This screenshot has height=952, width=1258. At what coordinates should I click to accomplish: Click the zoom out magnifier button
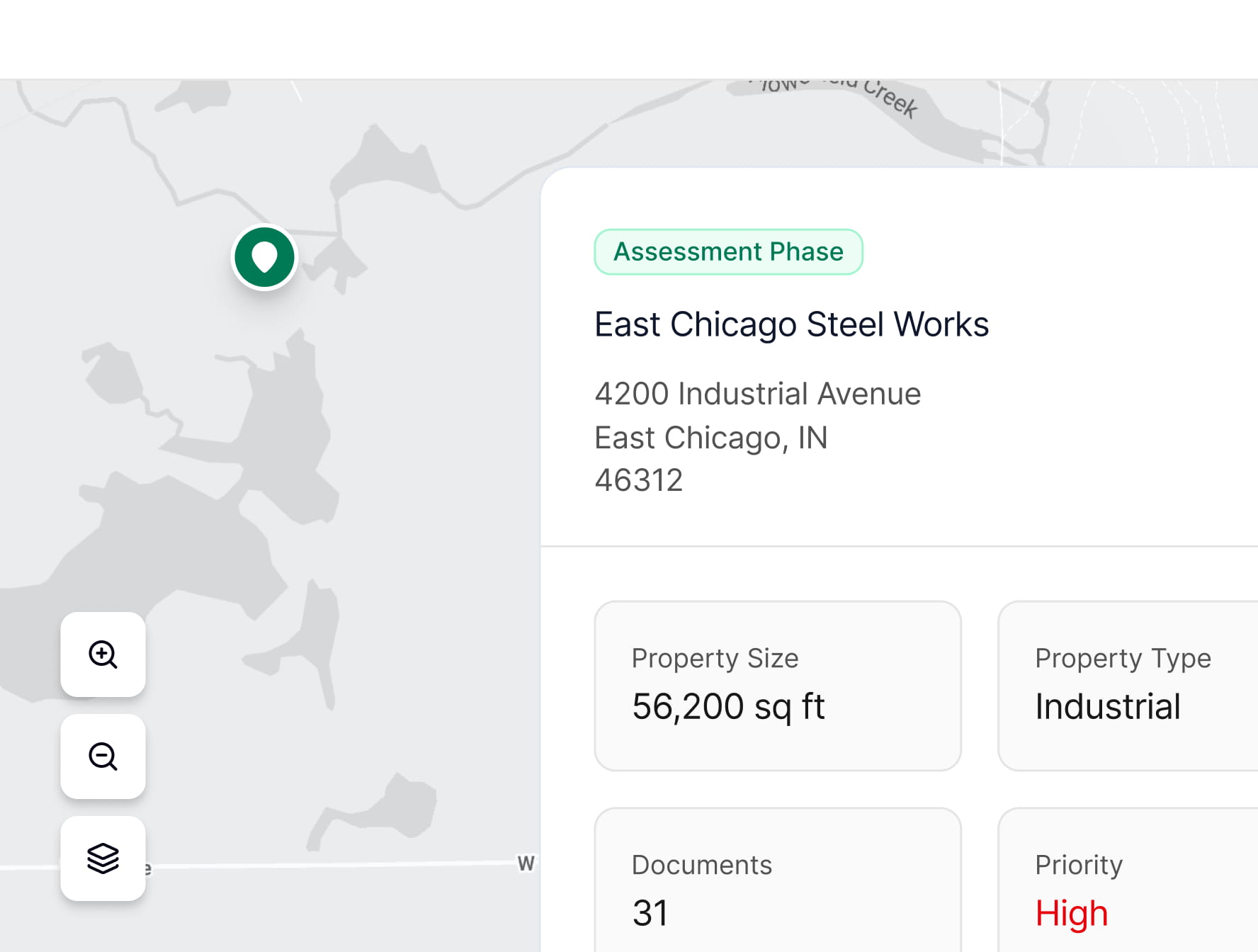click(103, 756)
